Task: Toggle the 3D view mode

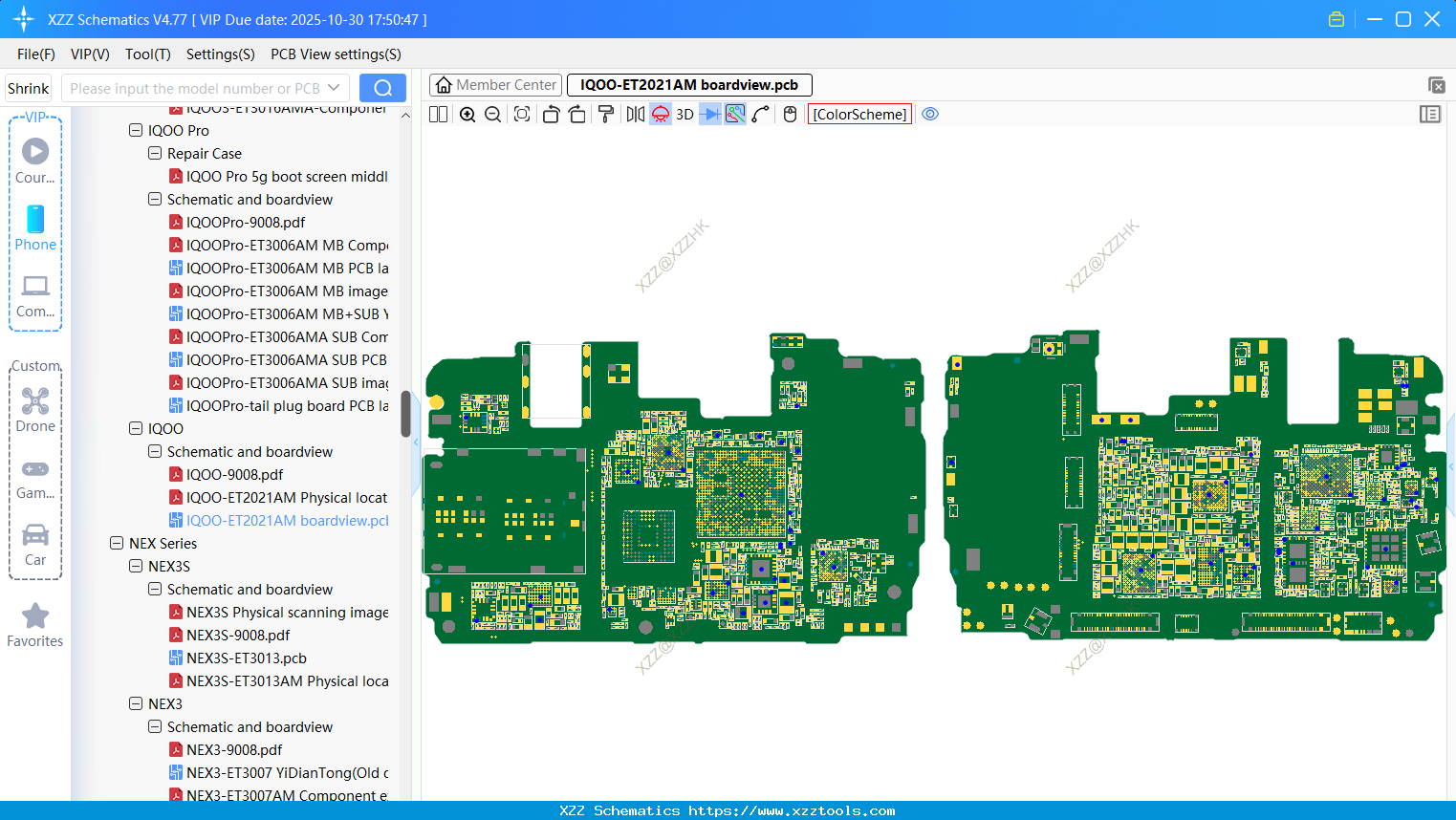Action: 685,115
